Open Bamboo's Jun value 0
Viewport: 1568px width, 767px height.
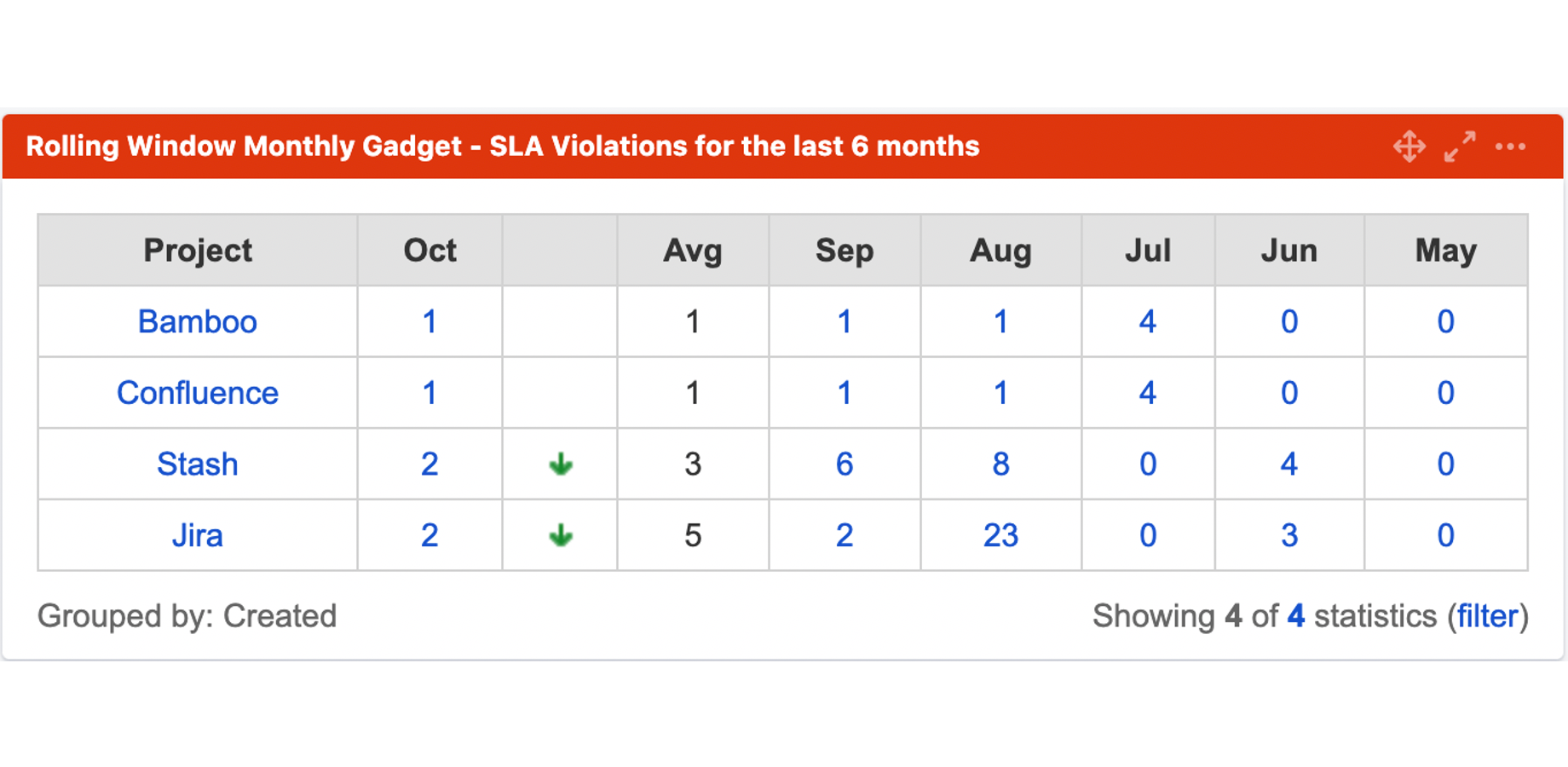(x=1289, y=322)
